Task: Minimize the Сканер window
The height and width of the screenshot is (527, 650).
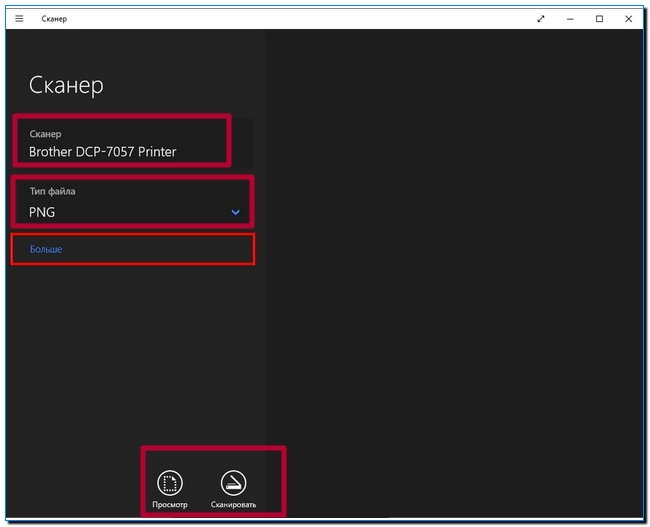Action: click(x=571, y=18)
